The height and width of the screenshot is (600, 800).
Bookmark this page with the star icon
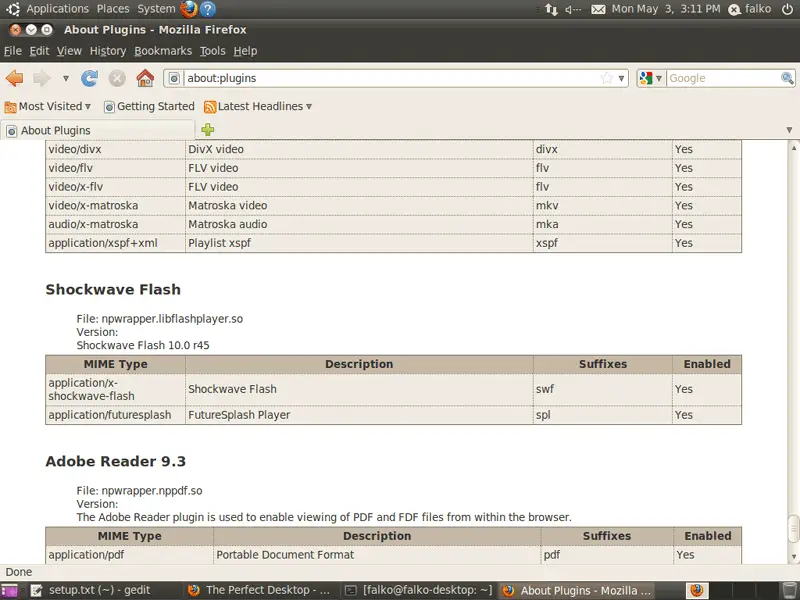606,78
